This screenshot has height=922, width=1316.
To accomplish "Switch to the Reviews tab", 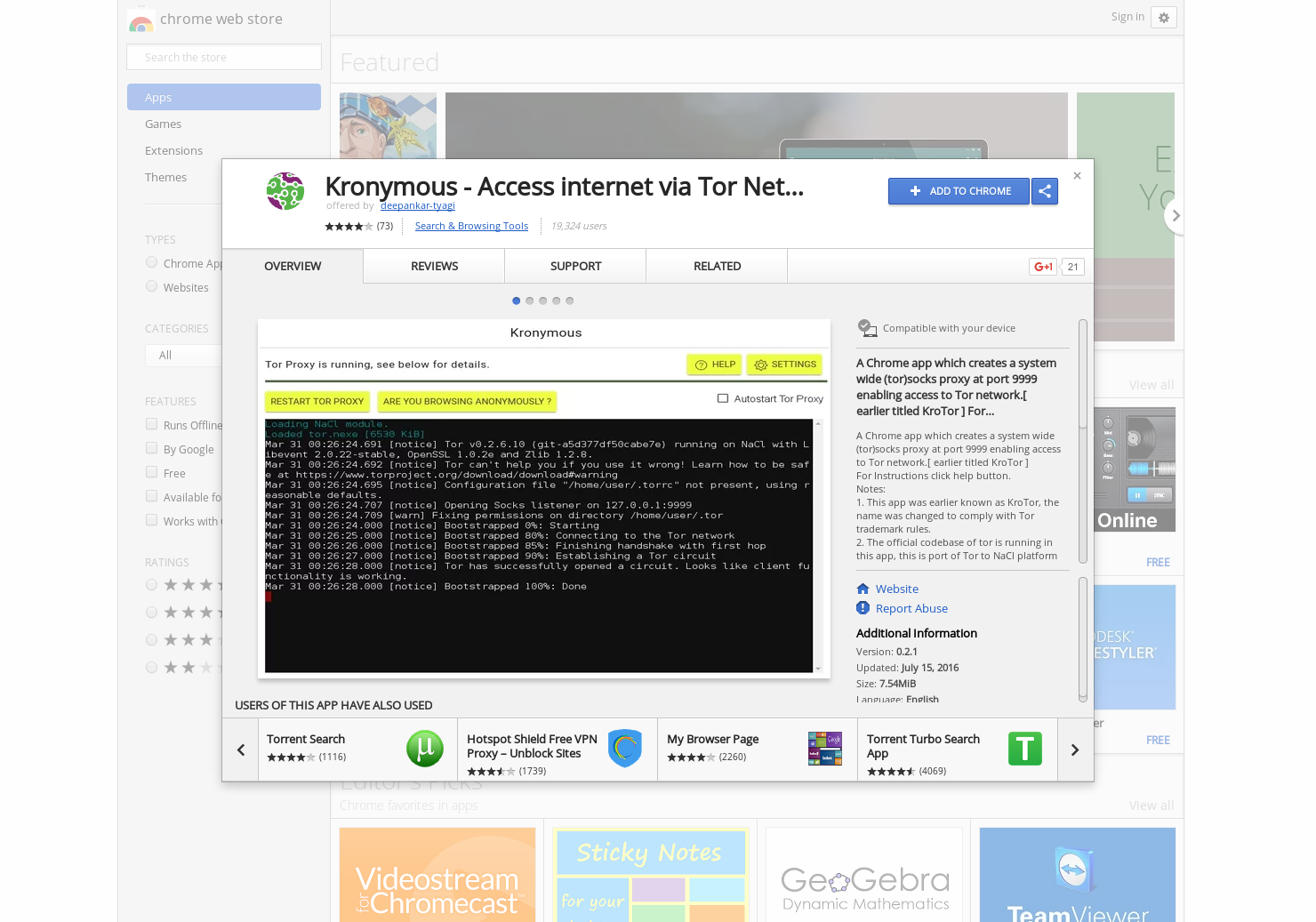I will [x=433, y=266].
